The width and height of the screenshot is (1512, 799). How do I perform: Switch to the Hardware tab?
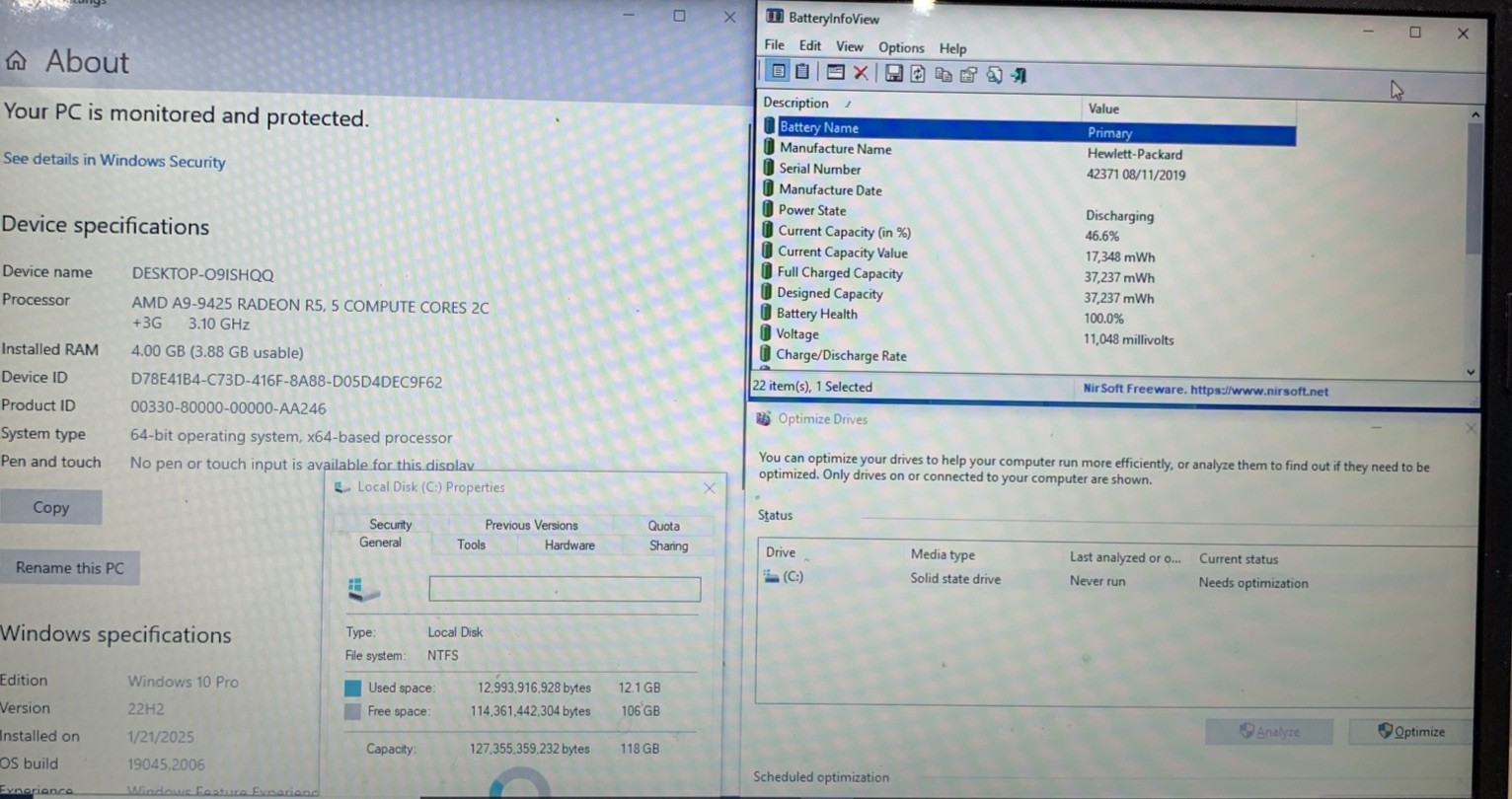click(569, 545)
